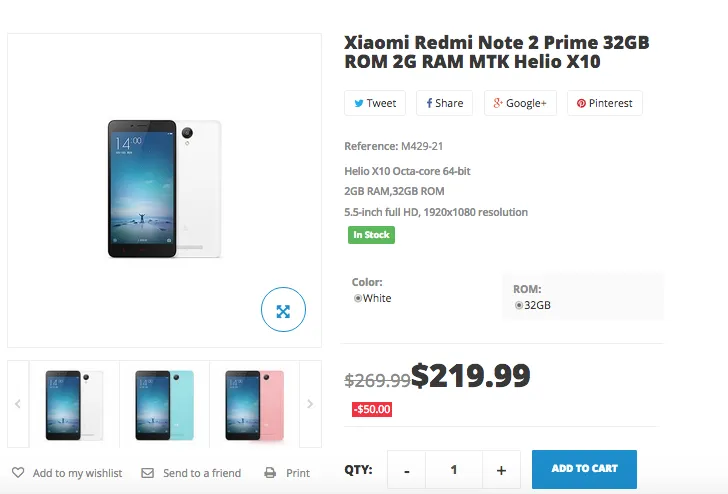Select the white phone thumbnail

coord(76,404)
